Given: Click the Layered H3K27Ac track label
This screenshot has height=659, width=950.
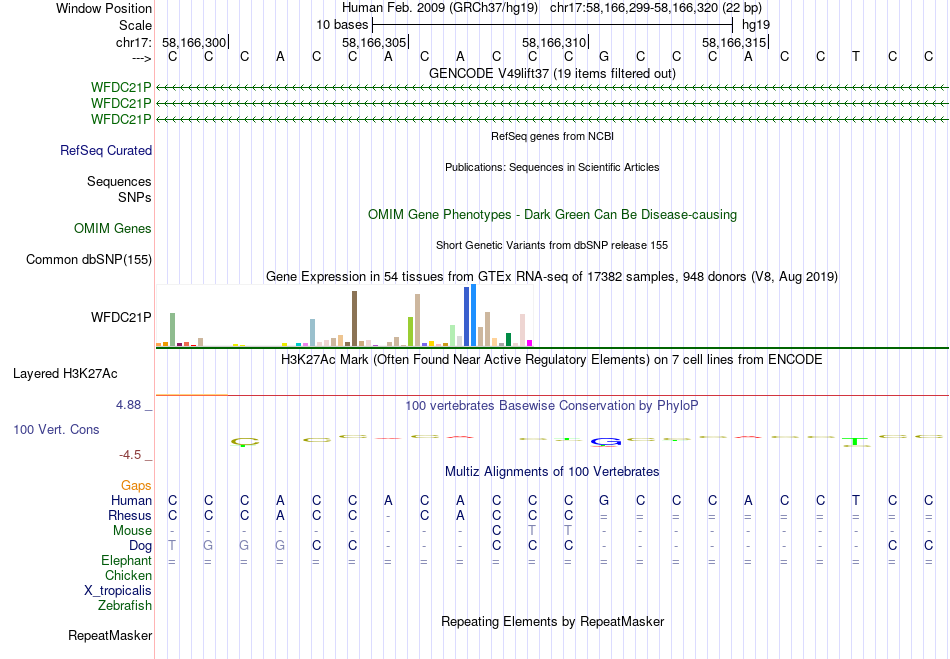Looking at the screenshot, I should pos(65,374).
